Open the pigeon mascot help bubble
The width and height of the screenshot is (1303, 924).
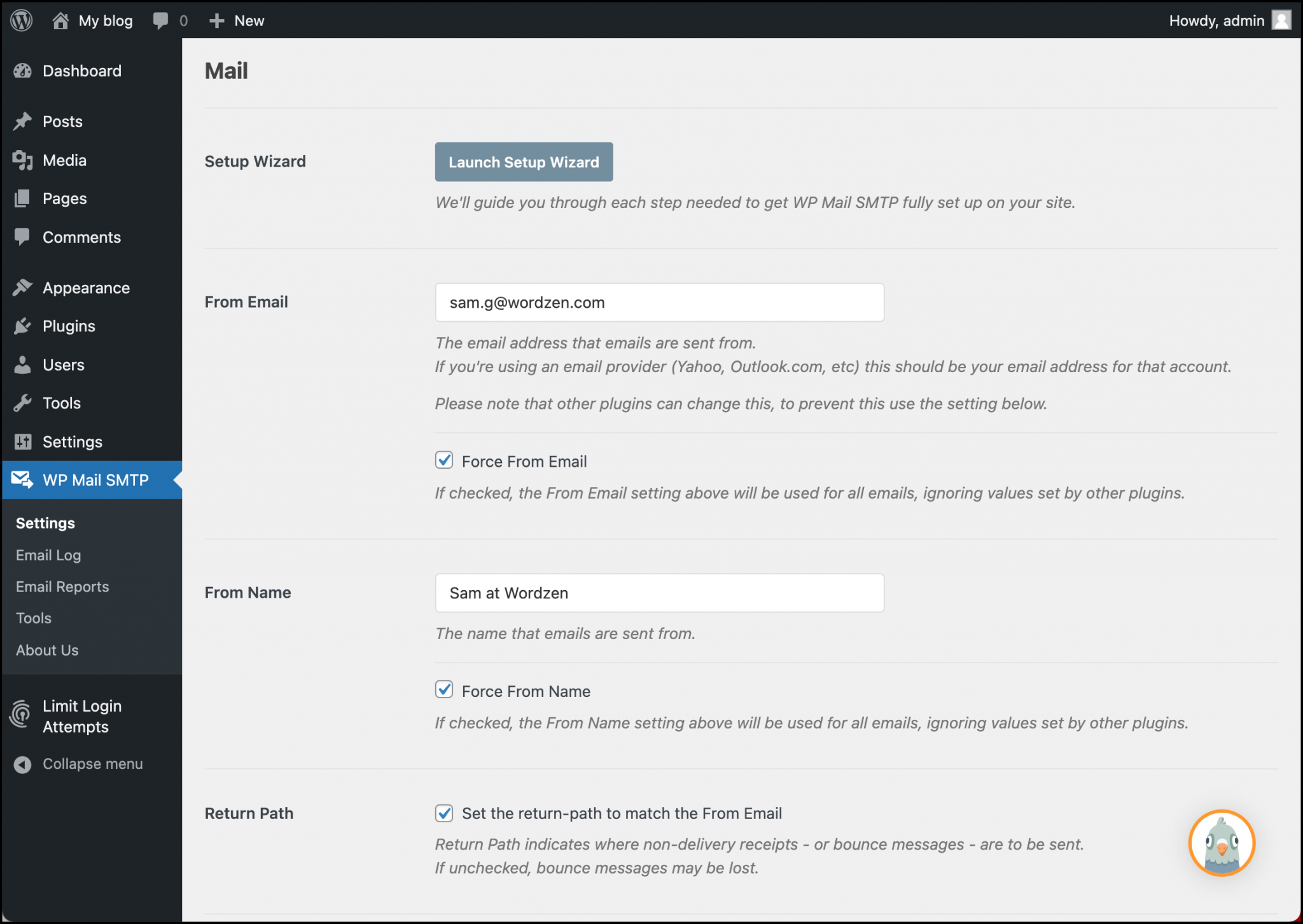pos(1222,843)
